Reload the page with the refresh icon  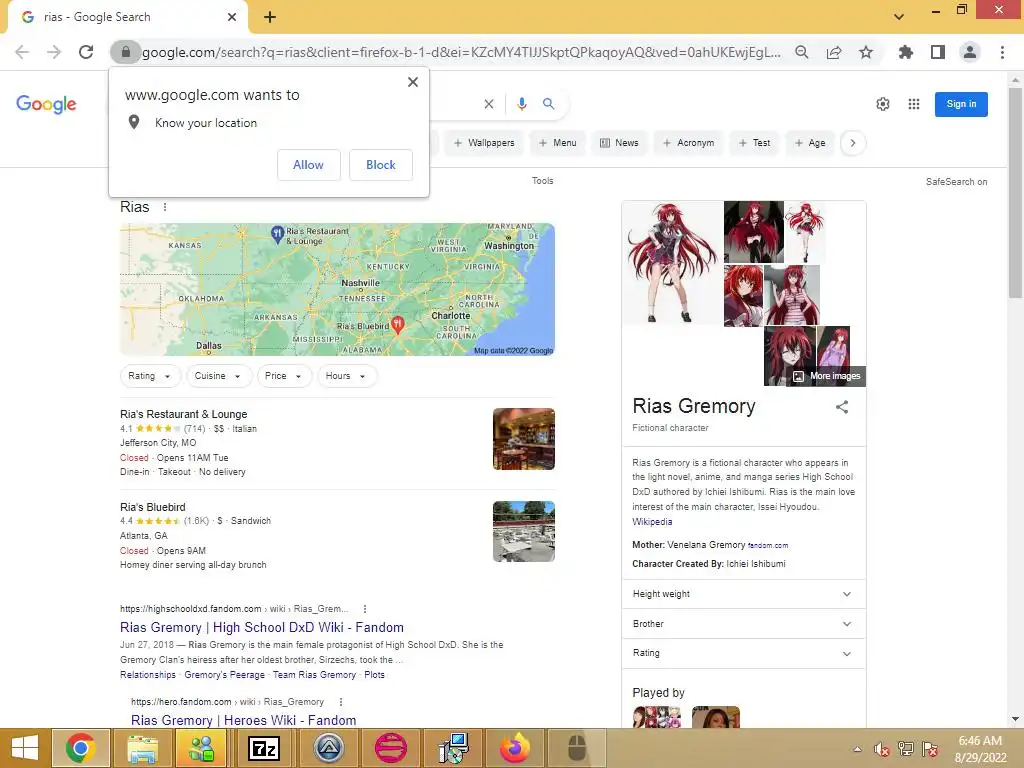click(x=86, y=52)
